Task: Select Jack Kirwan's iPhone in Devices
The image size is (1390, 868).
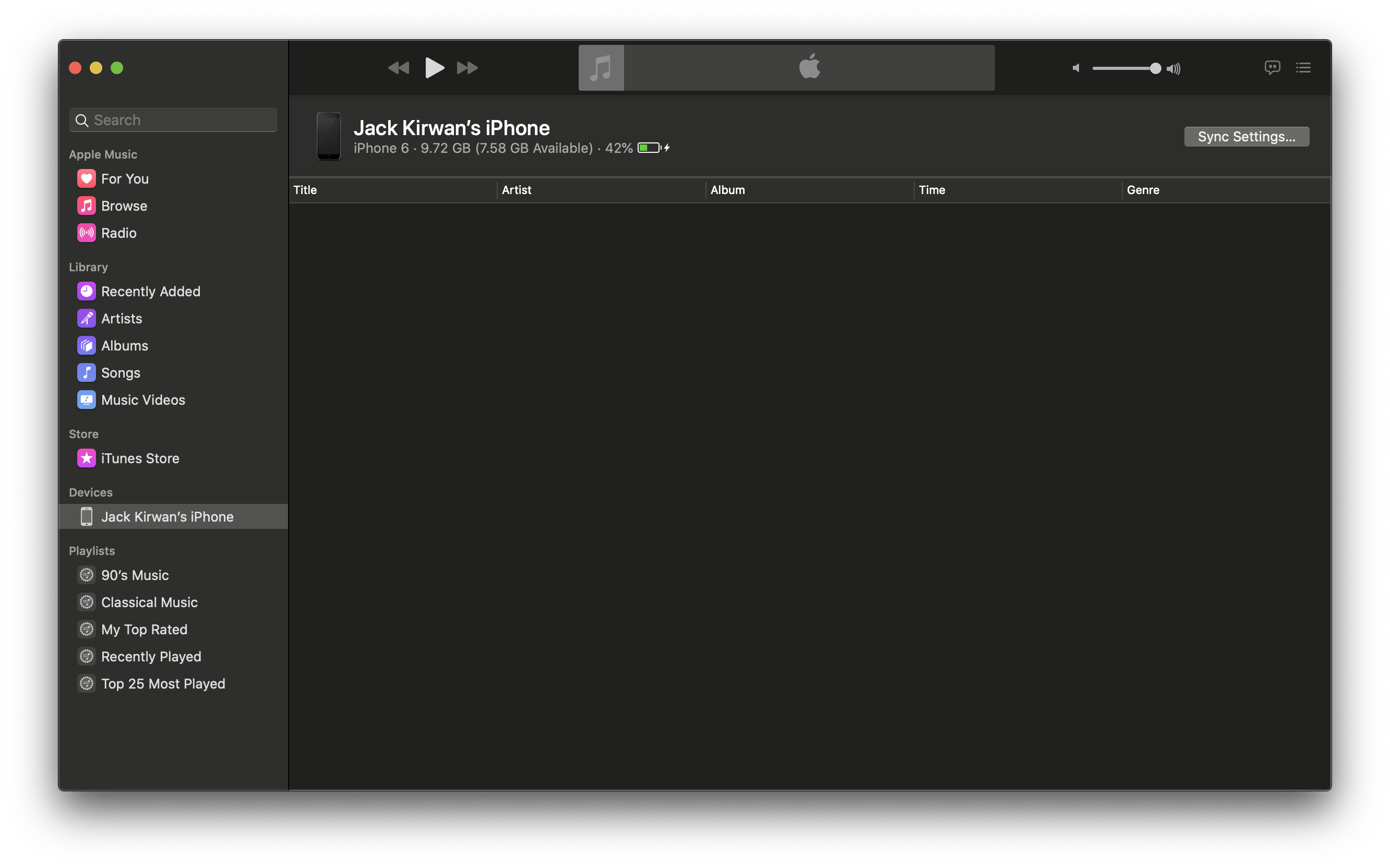Action: tap(173, 516)
